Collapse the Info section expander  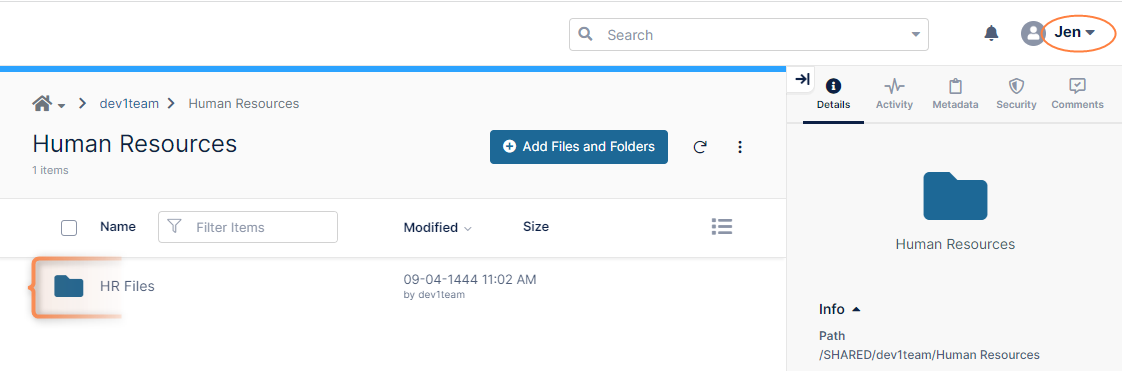click(x=857, y=309)
